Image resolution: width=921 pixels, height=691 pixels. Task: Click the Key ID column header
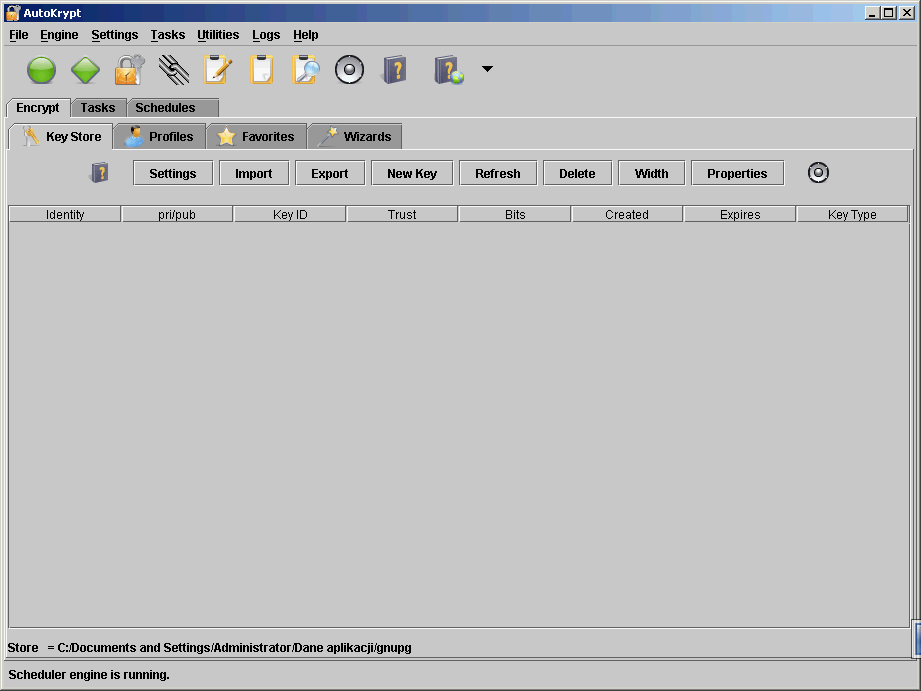point(290,214)
